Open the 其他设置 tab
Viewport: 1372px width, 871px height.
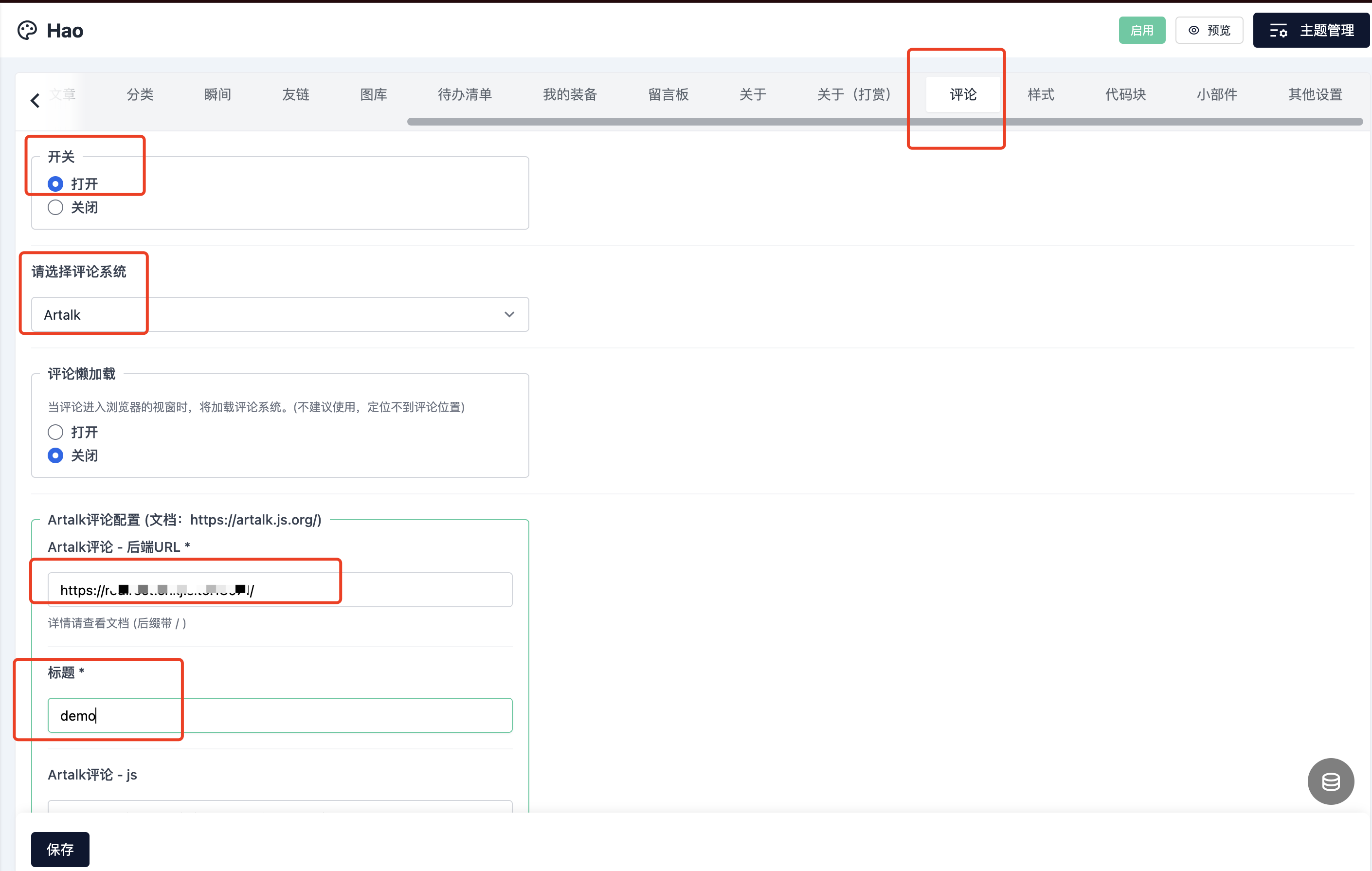coord(1314,94)
